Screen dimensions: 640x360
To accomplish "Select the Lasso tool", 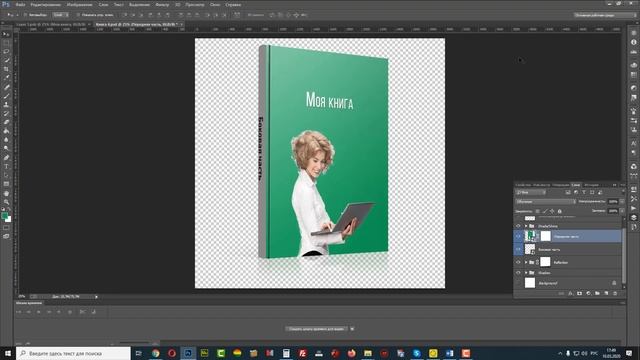I will [x=6, y=51].
